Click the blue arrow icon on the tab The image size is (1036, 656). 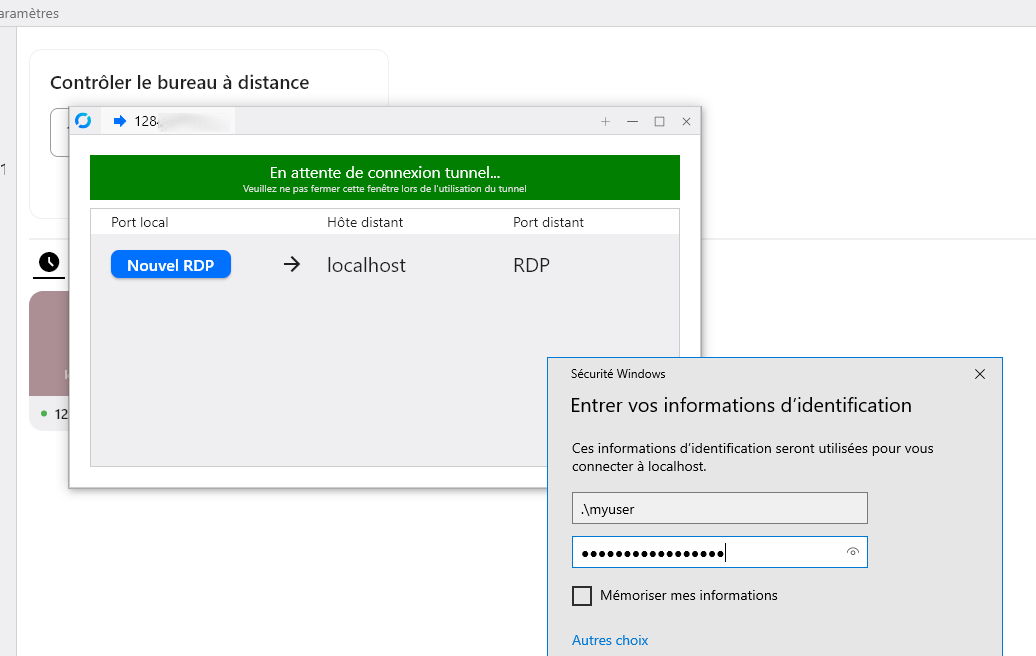point(120,121)
